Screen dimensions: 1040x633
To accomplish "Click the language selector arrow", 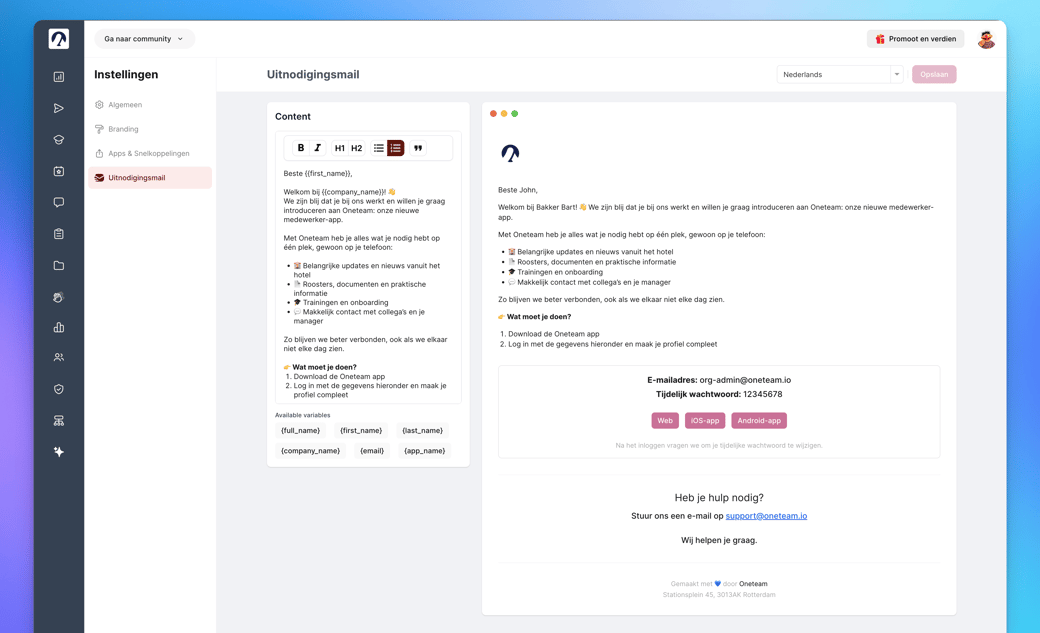I will pyautogui.click(x=897, y=74).
